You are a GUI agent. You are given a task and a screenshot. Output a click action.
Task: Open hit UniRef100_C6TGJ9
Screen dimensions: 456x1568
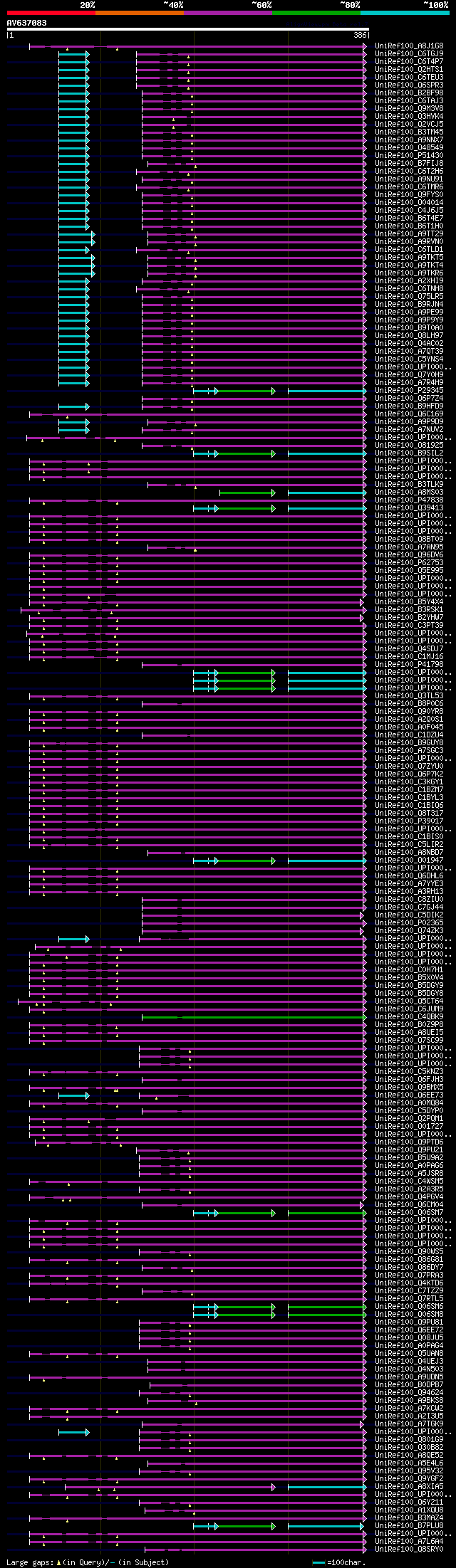click(409, 53)
